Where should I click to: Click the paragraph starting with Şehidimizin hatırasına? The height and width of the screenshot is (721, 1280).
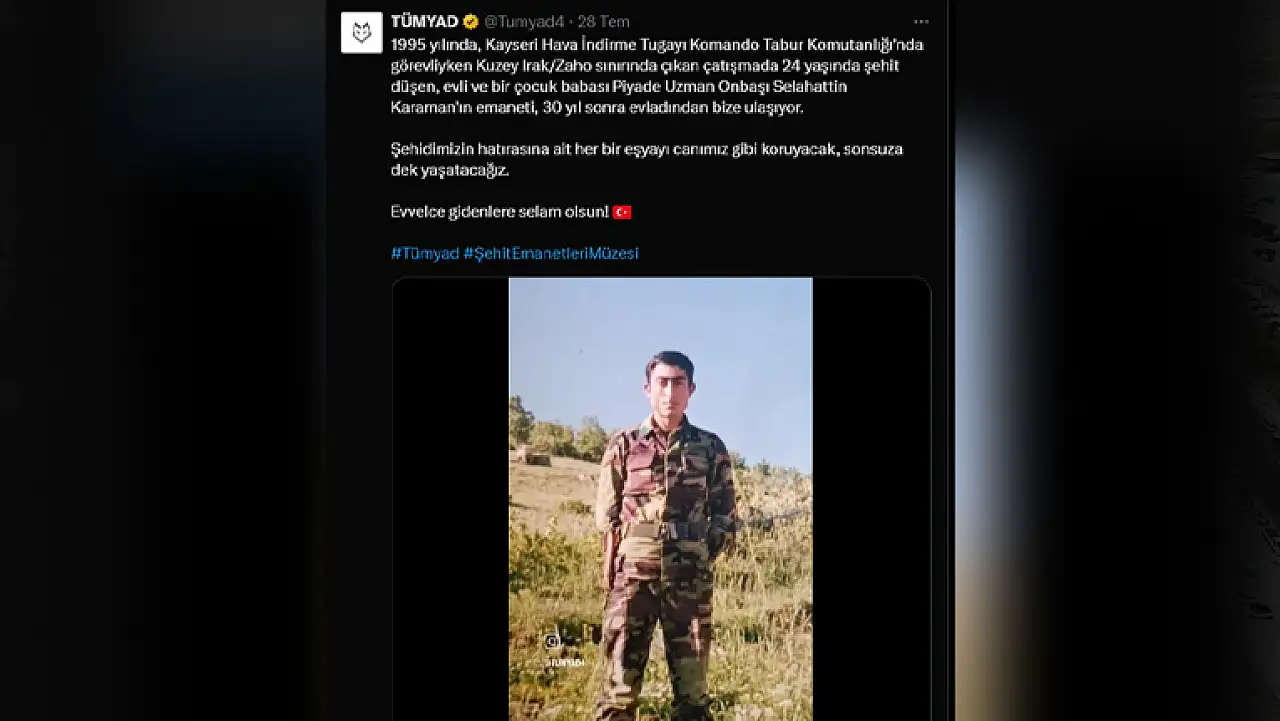pyautogui.click(x=647, y=160)
